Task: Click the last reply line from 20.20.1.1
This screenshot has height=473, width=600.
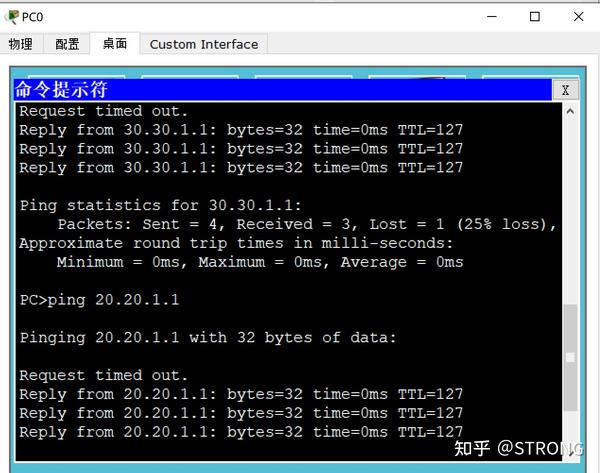Action: coord(241,432)
